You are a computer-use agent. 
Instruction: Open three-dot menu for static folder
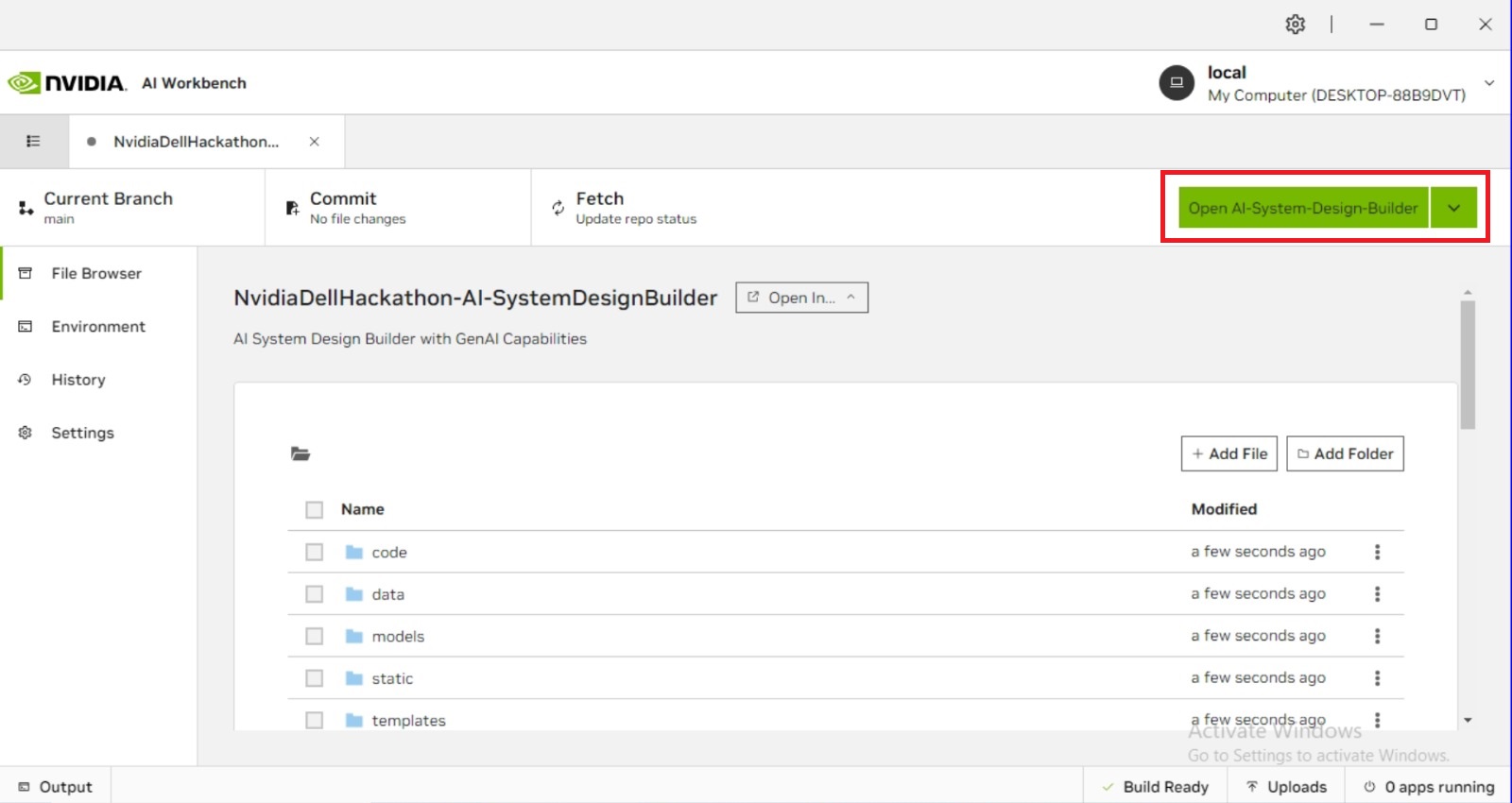[x=1377, y=678]
